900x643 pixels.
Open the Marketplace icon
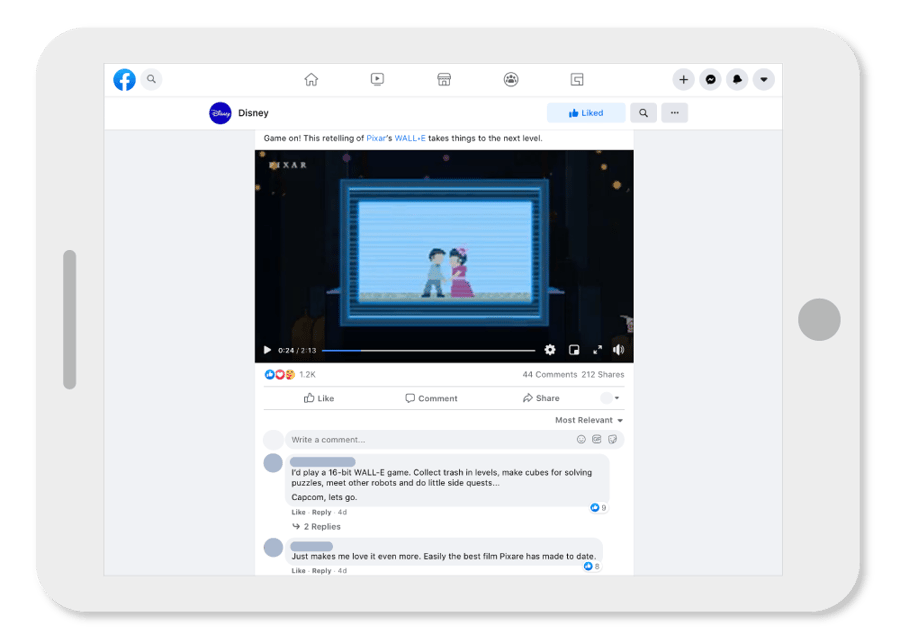443,79
